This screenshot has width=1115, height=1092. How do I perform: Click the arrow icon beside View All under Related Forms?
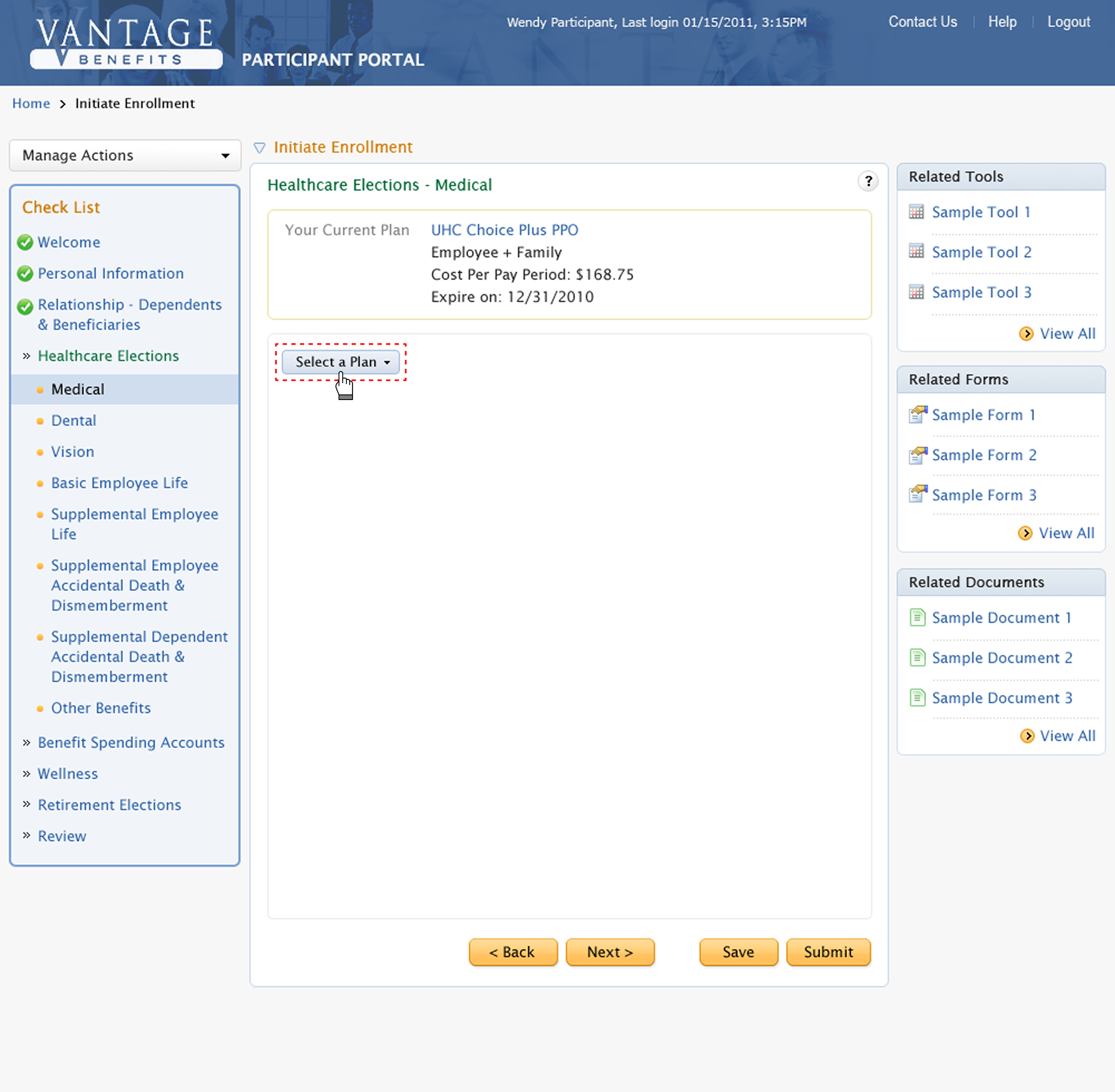coord(1025,533)
